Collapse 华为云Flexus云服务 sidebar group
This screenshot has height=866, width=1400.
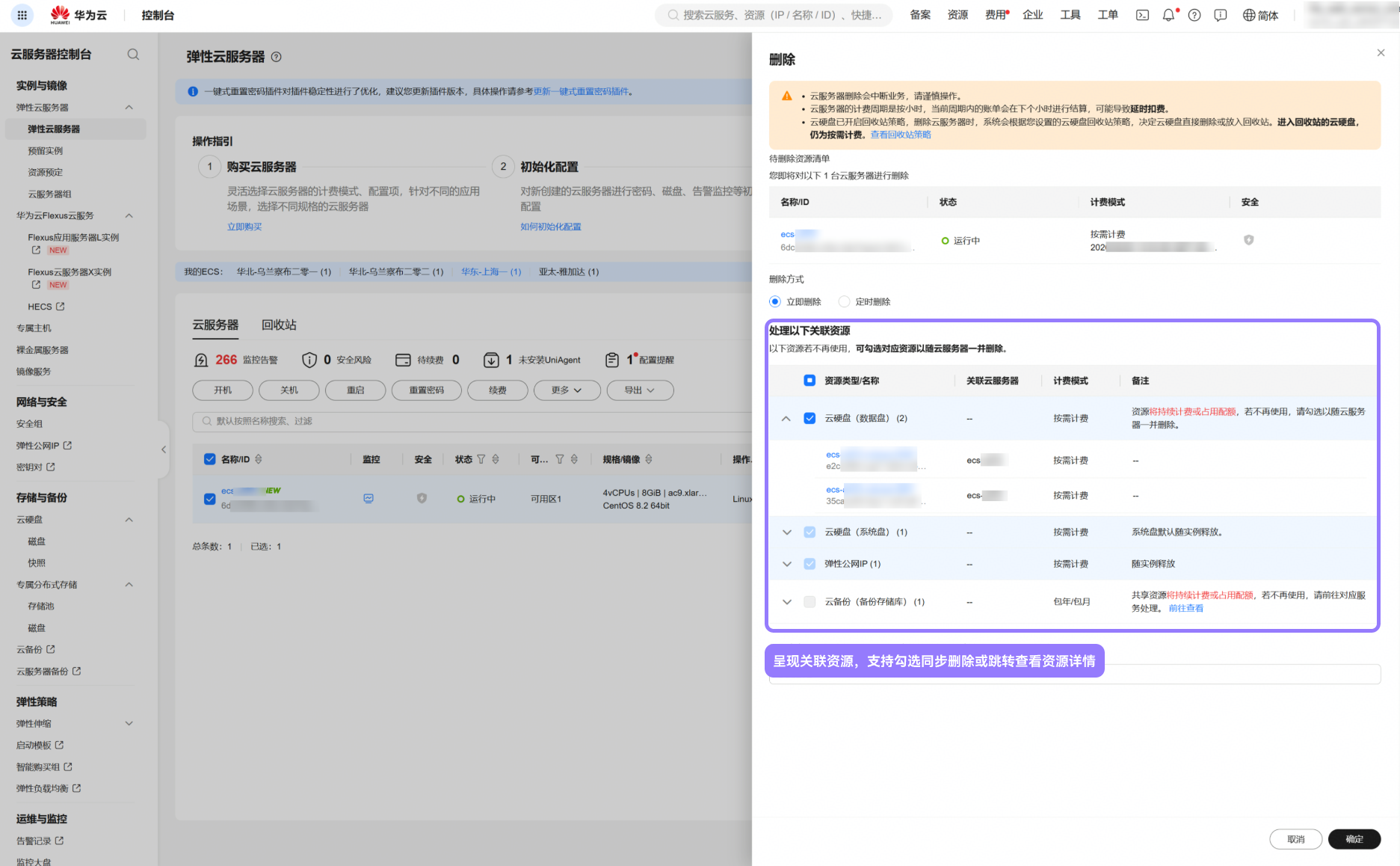click(x=129, y=215)
